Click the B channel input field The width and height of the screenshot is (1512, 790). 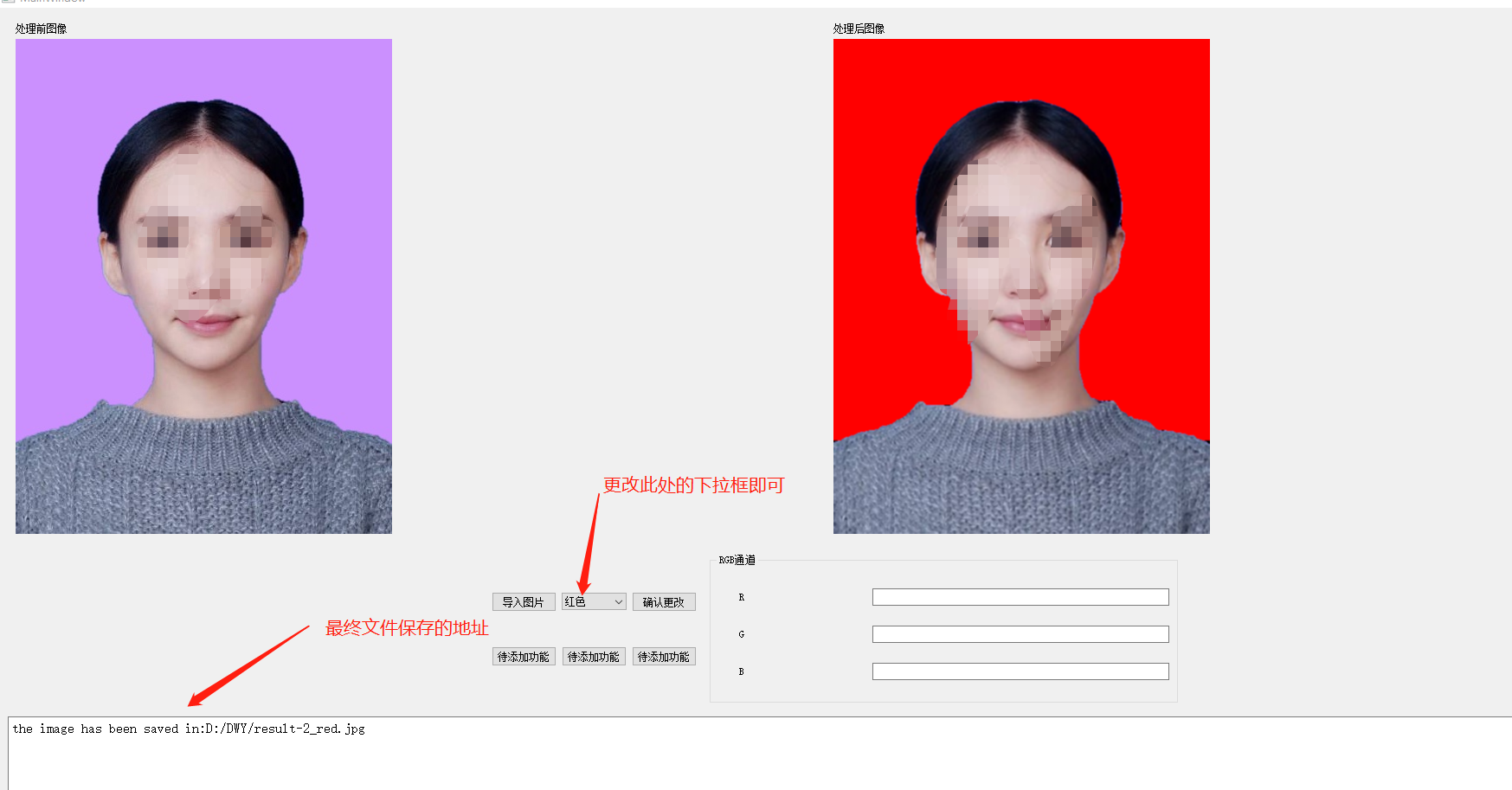click(x=1020, y=671)
